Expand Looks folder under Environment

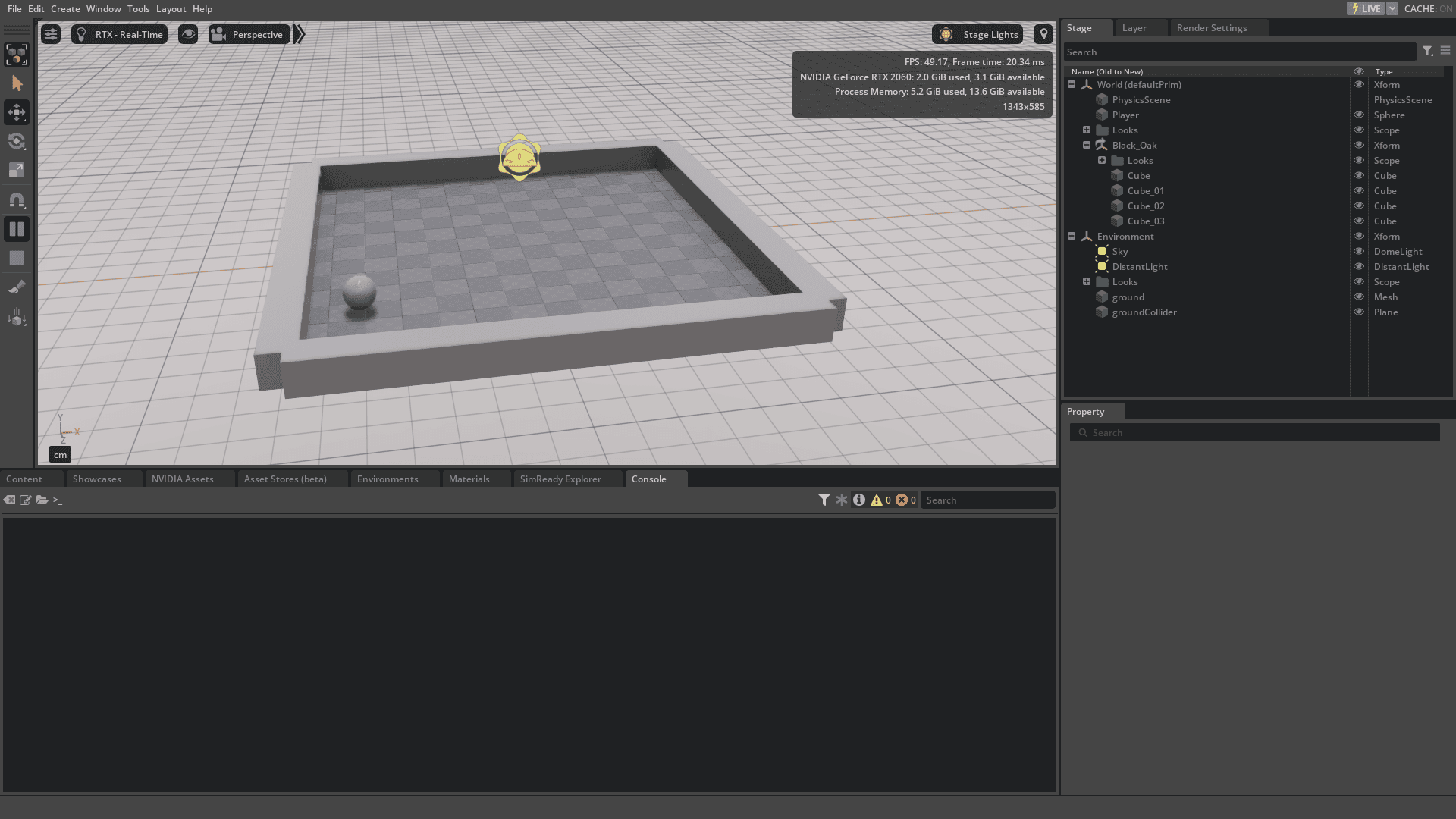click(1087, 281)
